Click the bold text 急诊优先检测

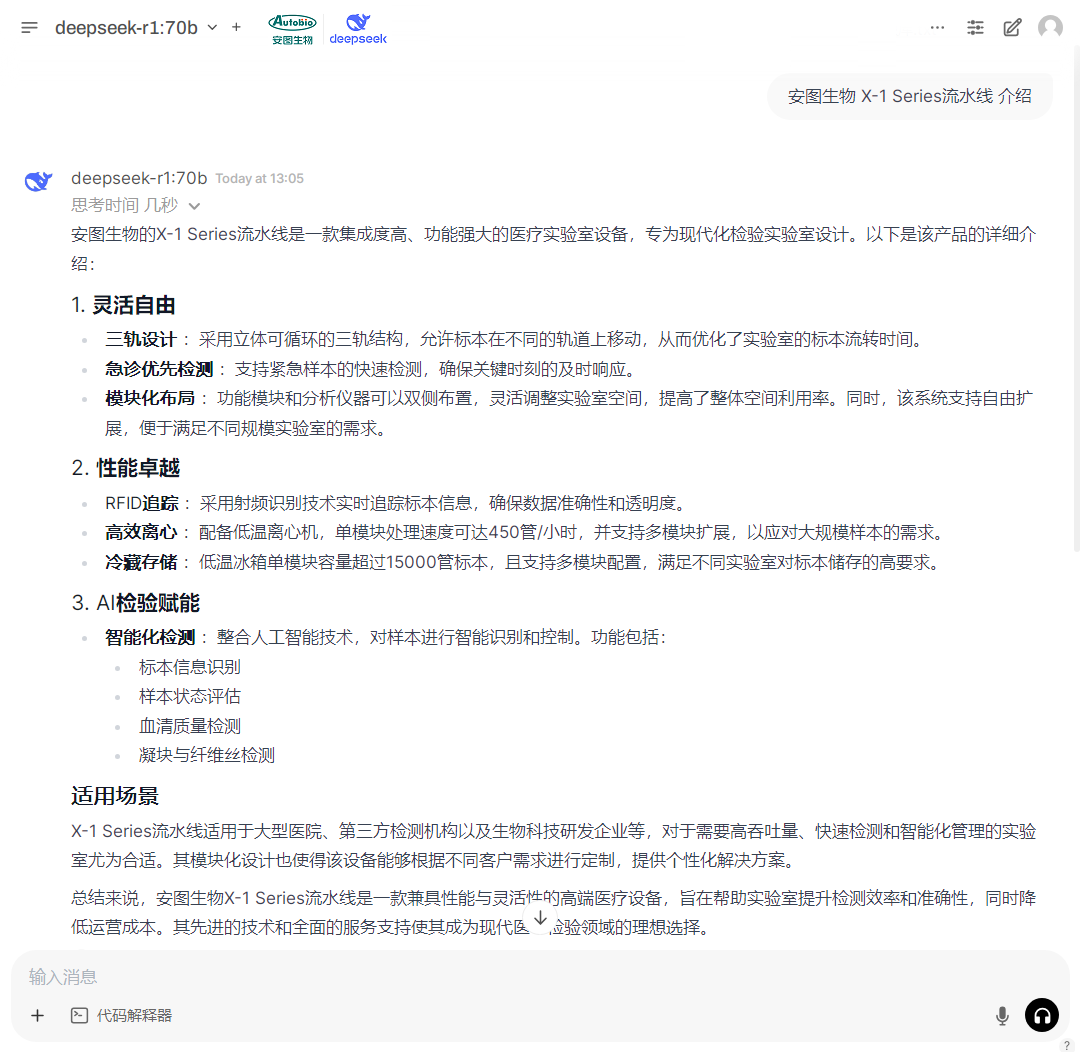[x=159, y=369]
